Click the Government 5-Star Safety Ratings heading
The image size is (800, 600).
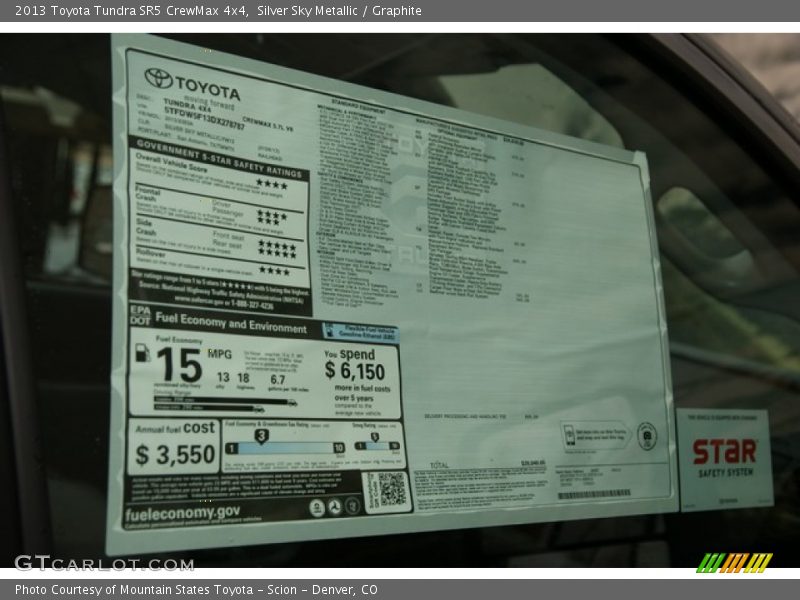[x=220, y=159]
